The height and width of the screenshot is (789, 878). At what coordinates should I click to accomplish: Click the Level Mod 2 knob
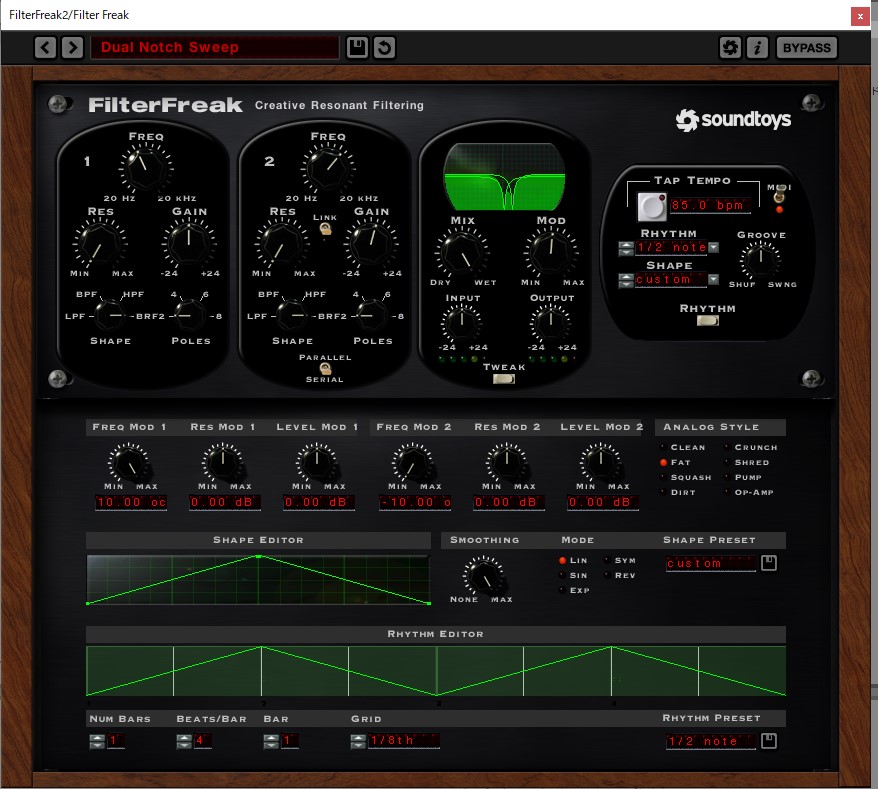[601, 463]
